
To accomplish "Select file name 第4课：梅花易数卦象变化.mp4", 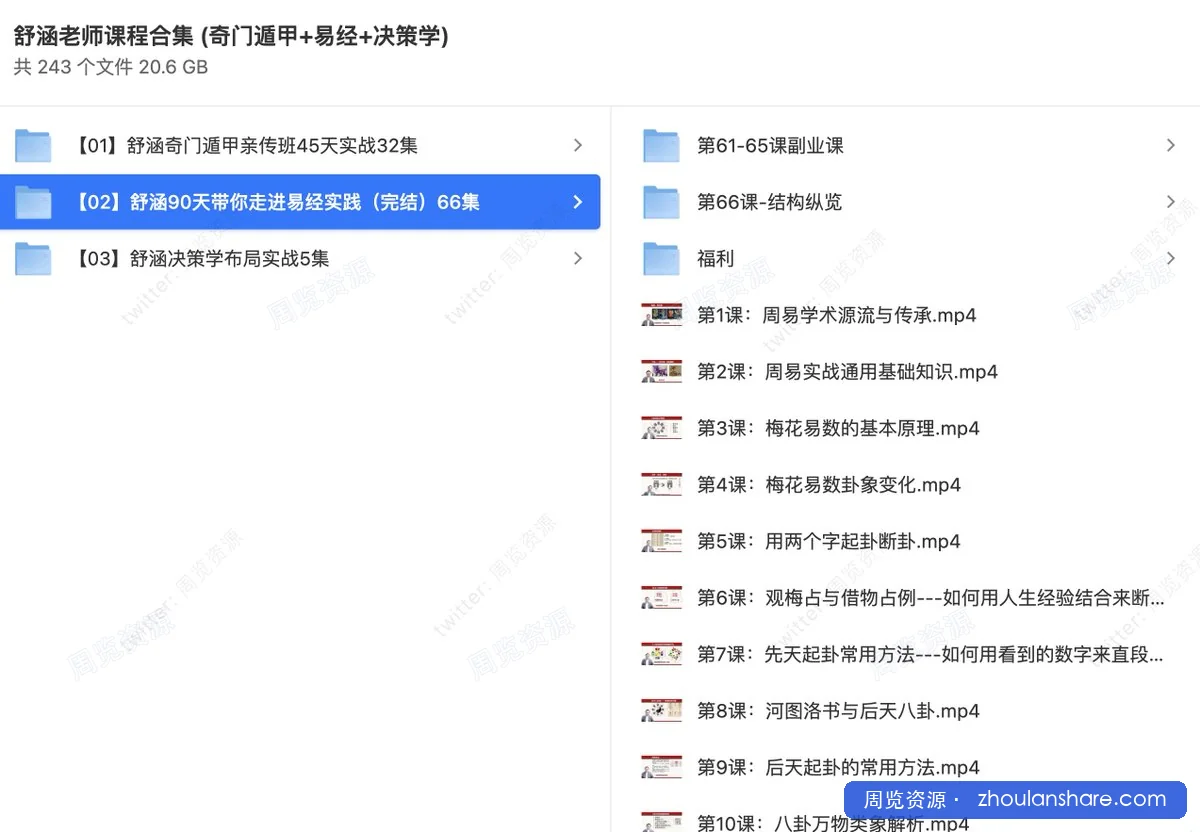I will [x=829, y=485].
